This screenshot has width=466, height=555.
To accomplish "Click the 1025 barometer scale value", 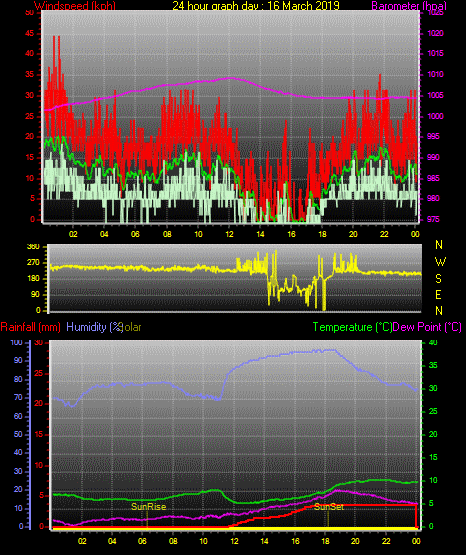I will [435, 13].
